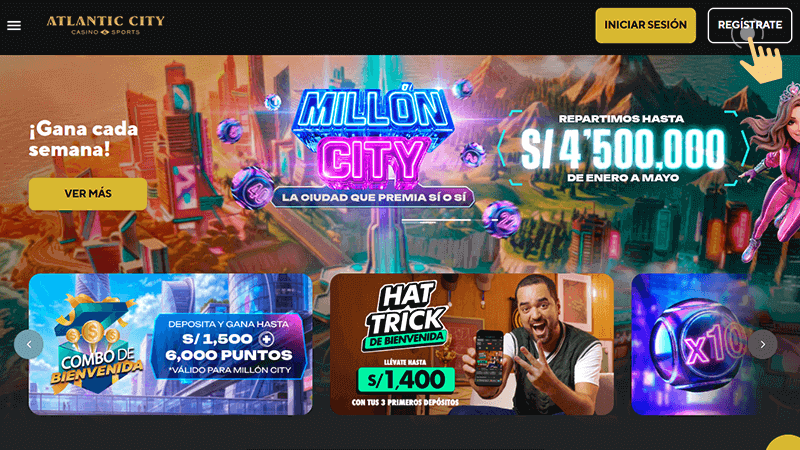This screenshot has height=450, width=800.
Task: Click the VER MÁS button
Action: click(x=88, y=194)
